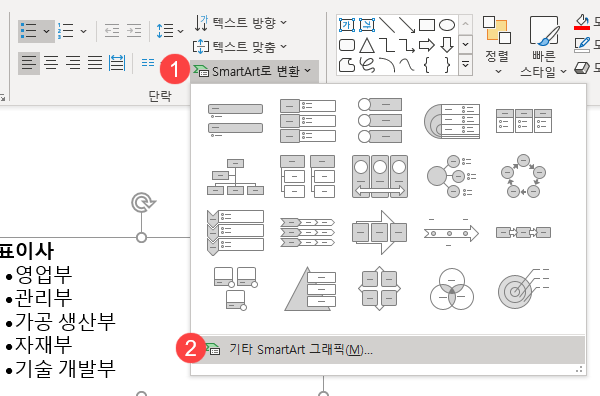The image size is (600, 396).
Task: Select the Pyramid List SmartArt layout
Action: tap(310, 288)
